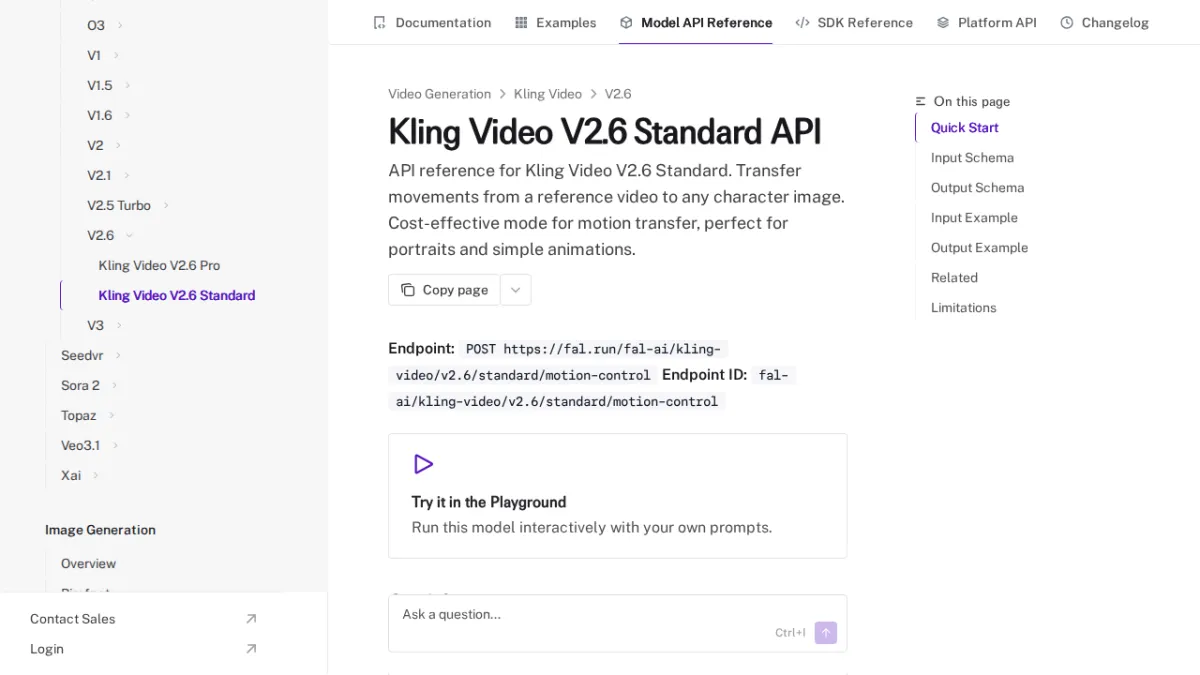
Task: Expand the Topaz chevron
Action: tap(112, 415)
